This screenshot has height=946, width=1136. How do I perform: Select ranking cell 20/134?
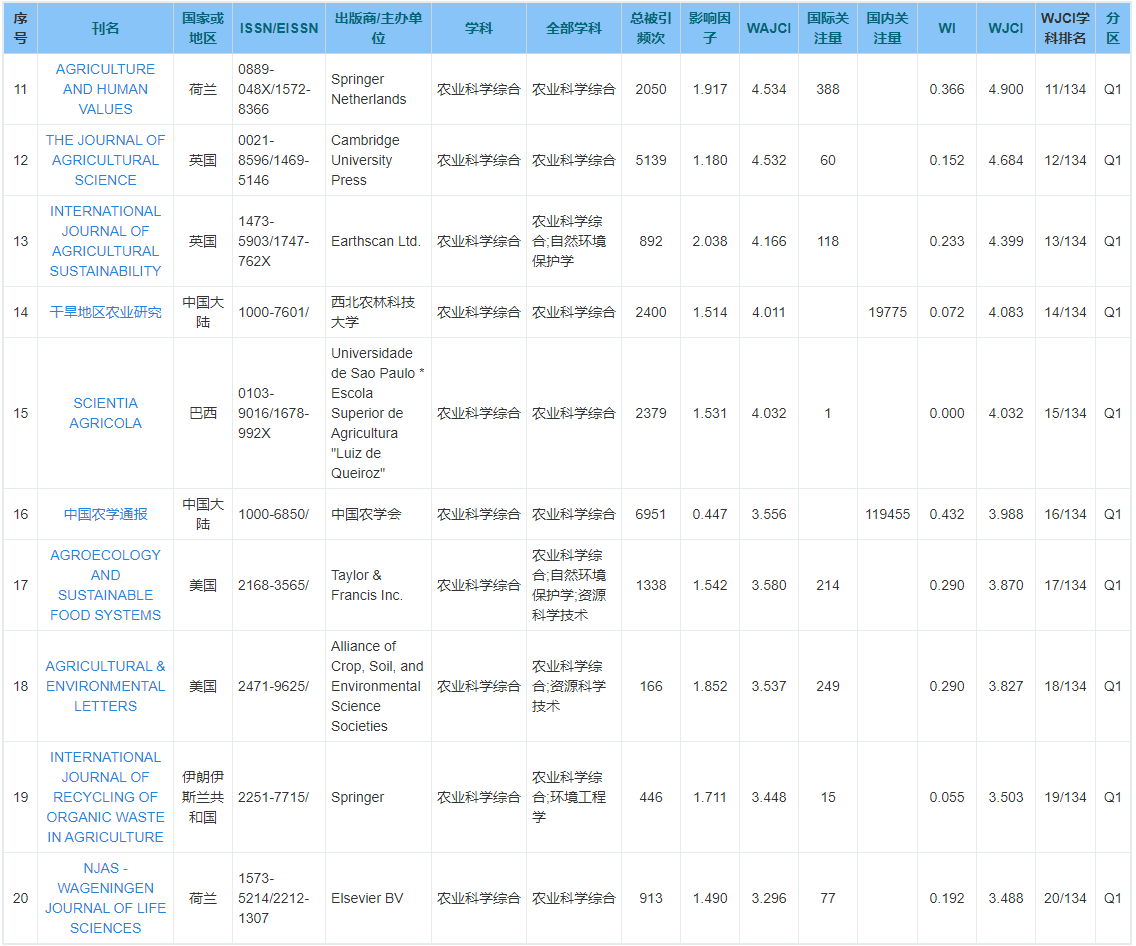pos(1065,898)
